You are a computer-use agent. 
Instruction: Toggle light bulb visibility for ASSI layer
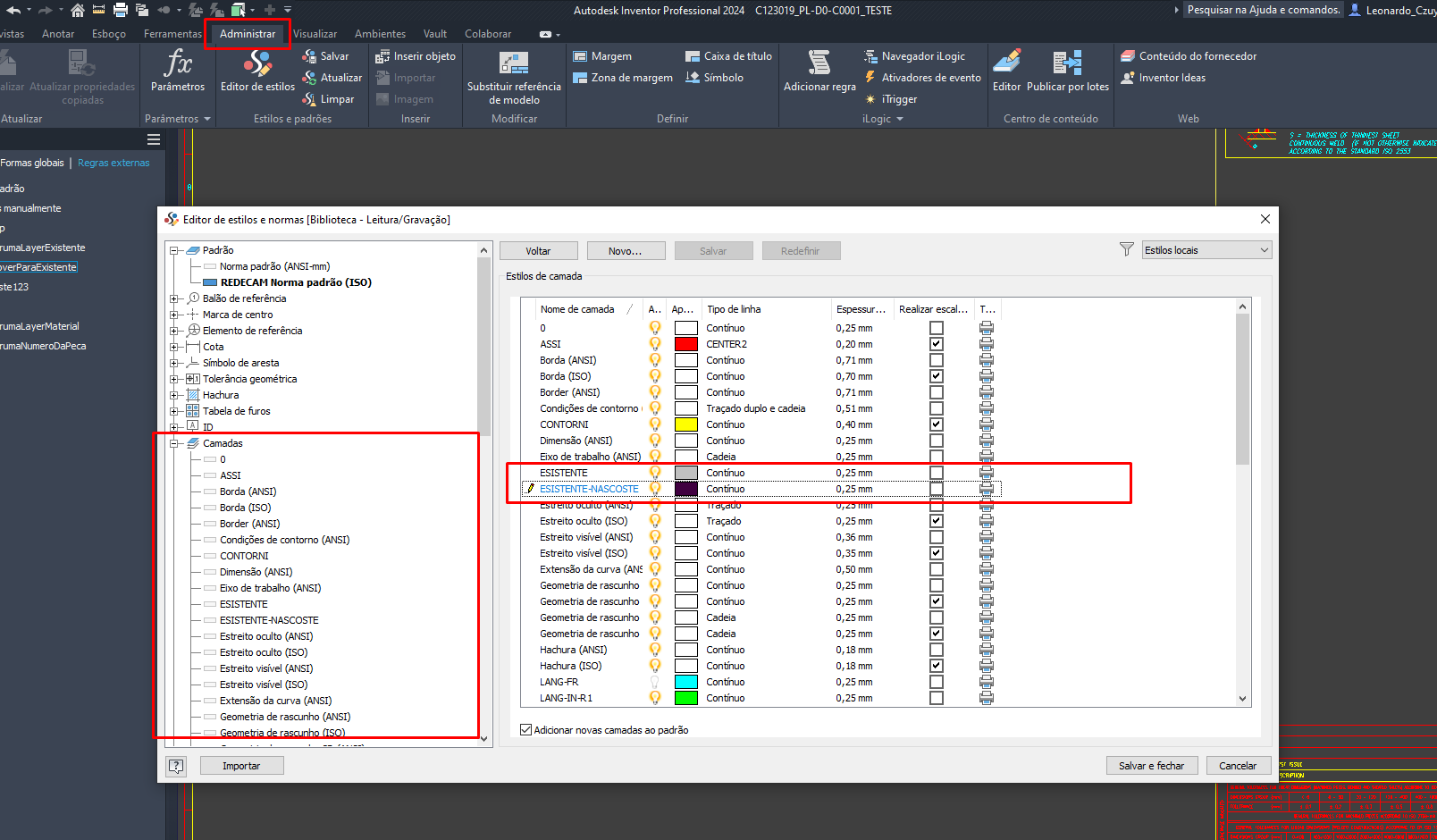(655, 344)
